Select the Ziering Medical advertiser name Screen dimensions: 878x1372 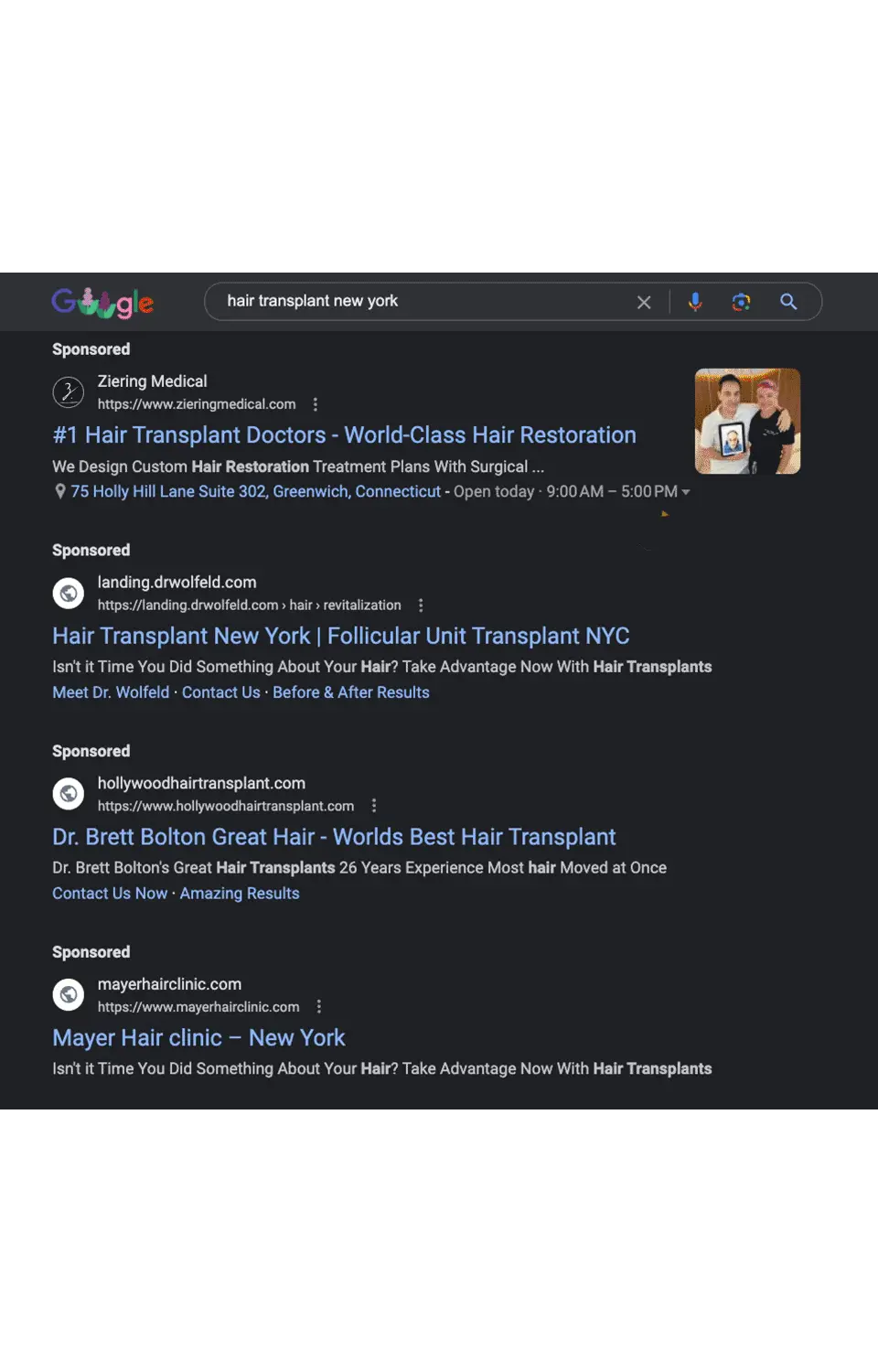click(x=153, y=381)
